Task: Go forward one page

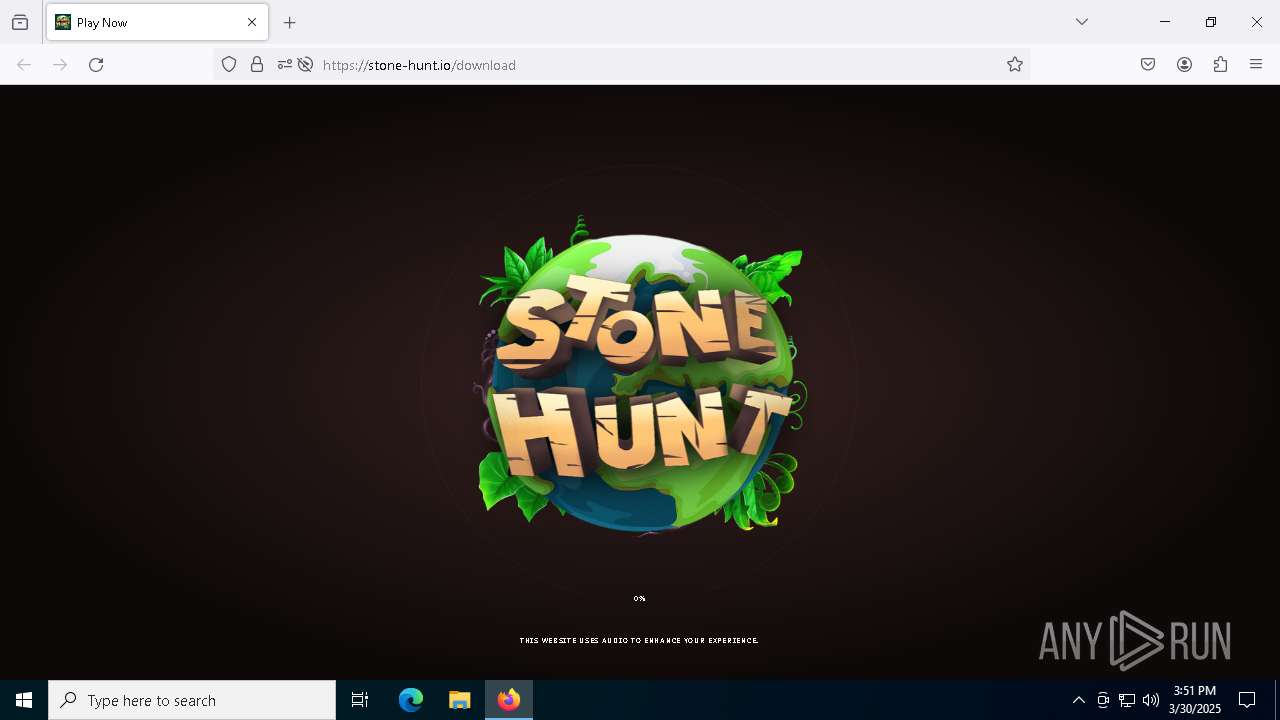Action: [60, 65]
